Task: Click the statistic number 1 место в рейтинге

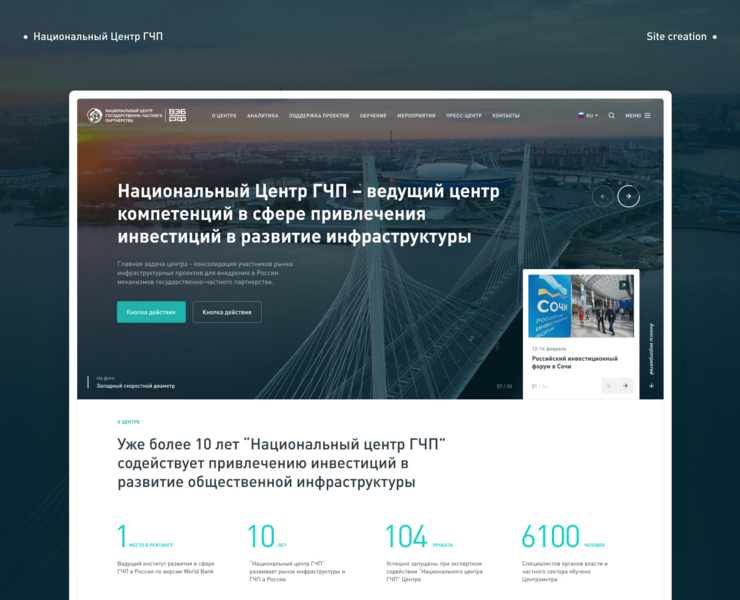Action: coord(145,537)
